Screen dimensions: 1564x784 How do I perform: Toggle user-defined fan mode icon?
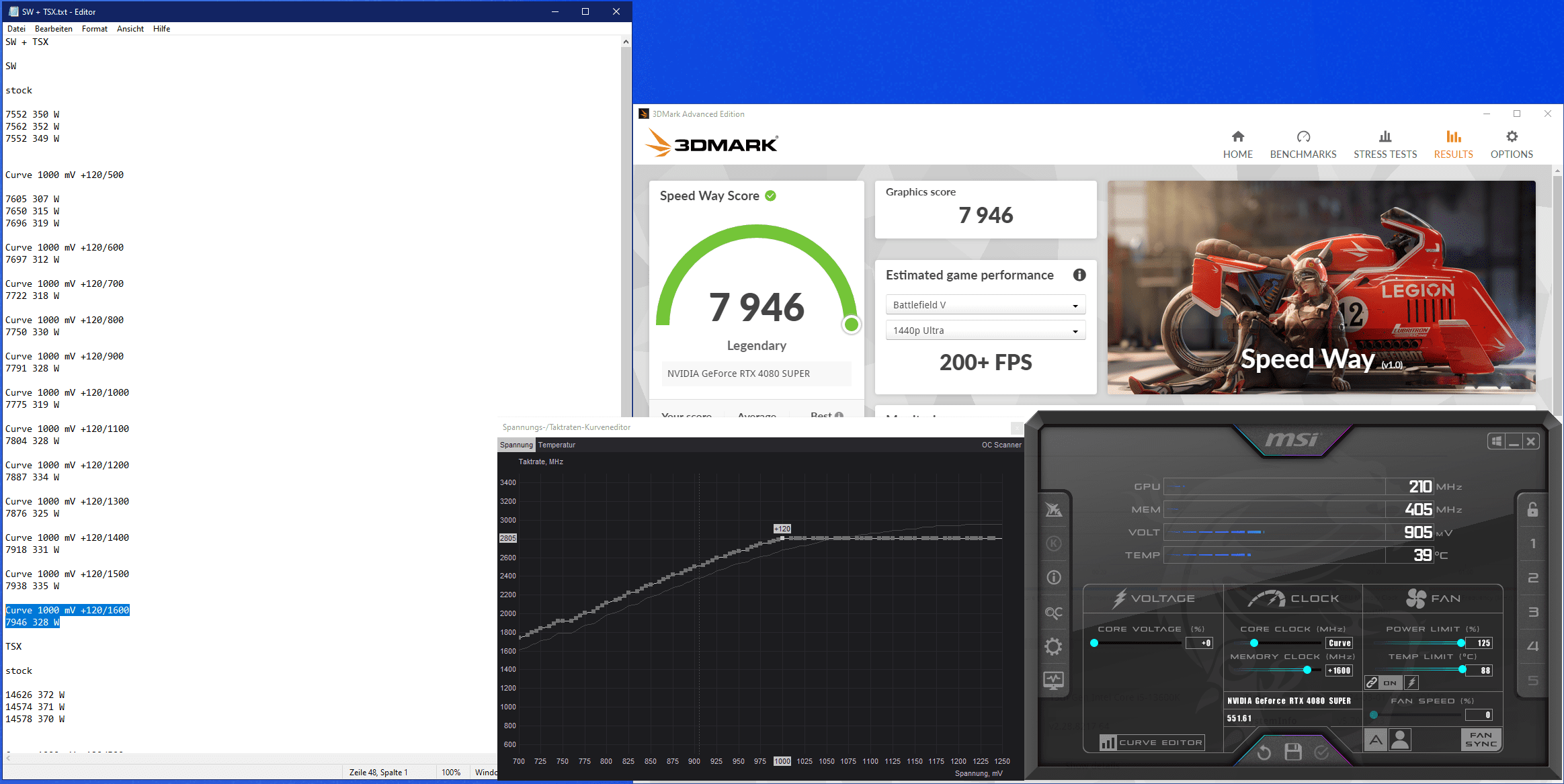click(1400, 740)
